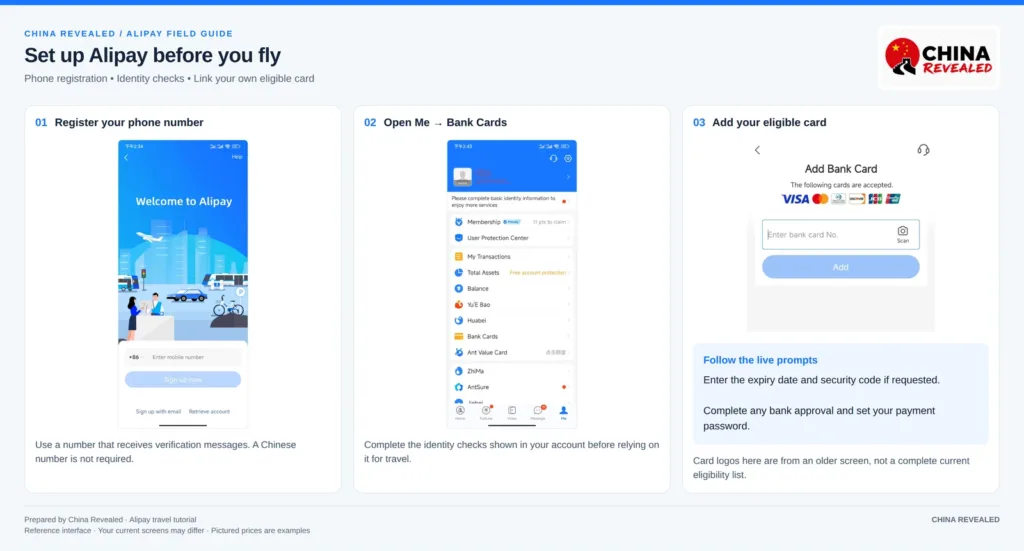Image resolution: width=1024 pixels, height=551 pixels.
Task: Tap back arrow on Welcome to Alipay screen
Action: [126, 157]
